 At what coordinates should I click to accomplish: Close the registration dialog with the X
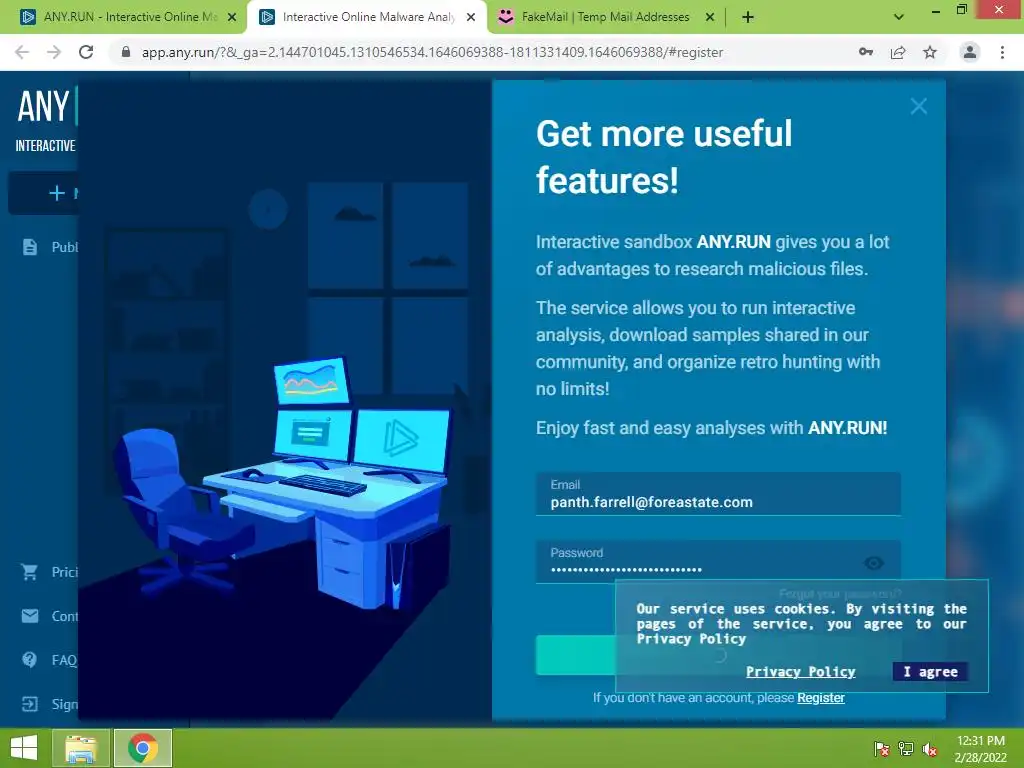918,106
